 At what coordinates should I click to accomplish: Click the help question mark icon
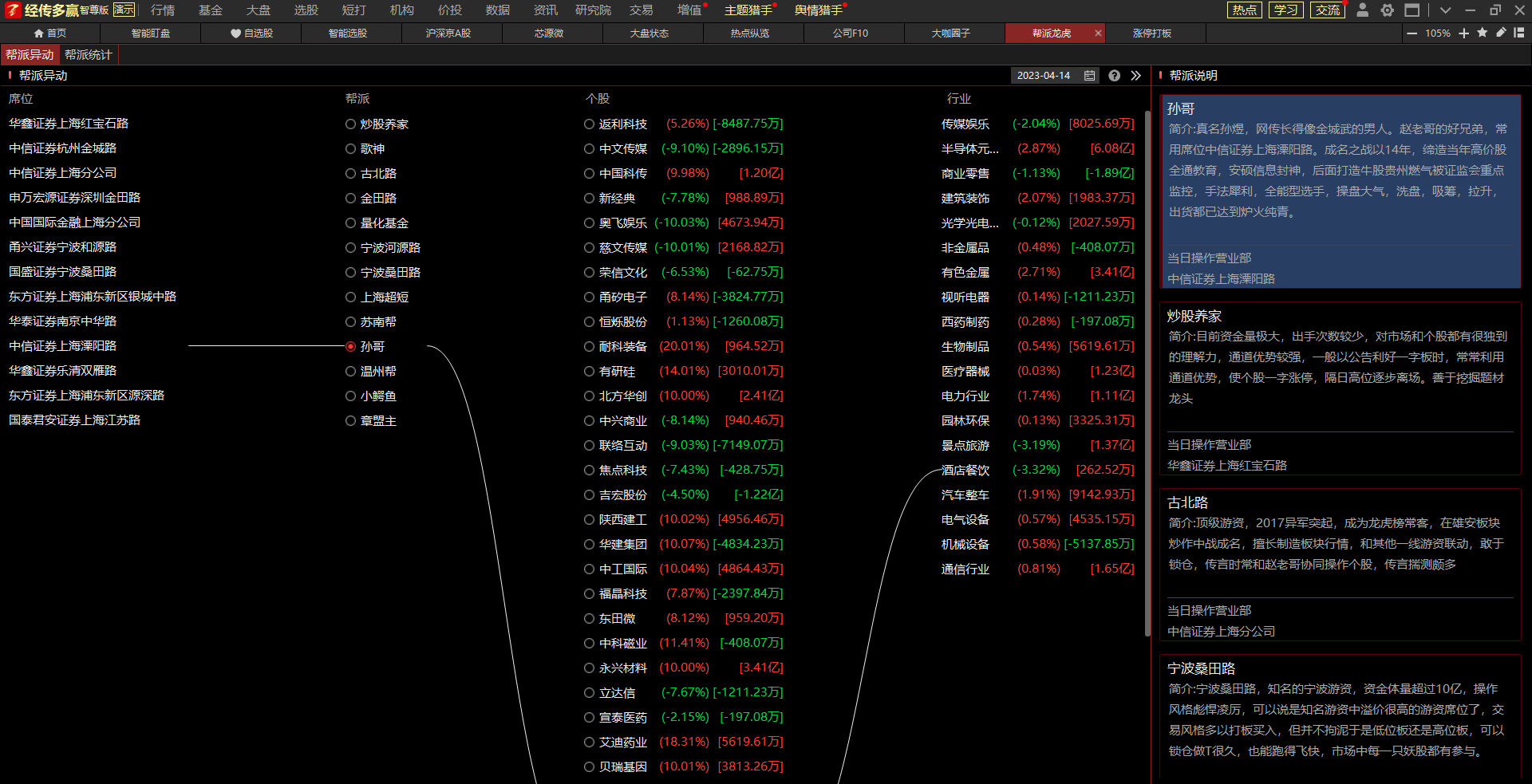point(1114,76)
